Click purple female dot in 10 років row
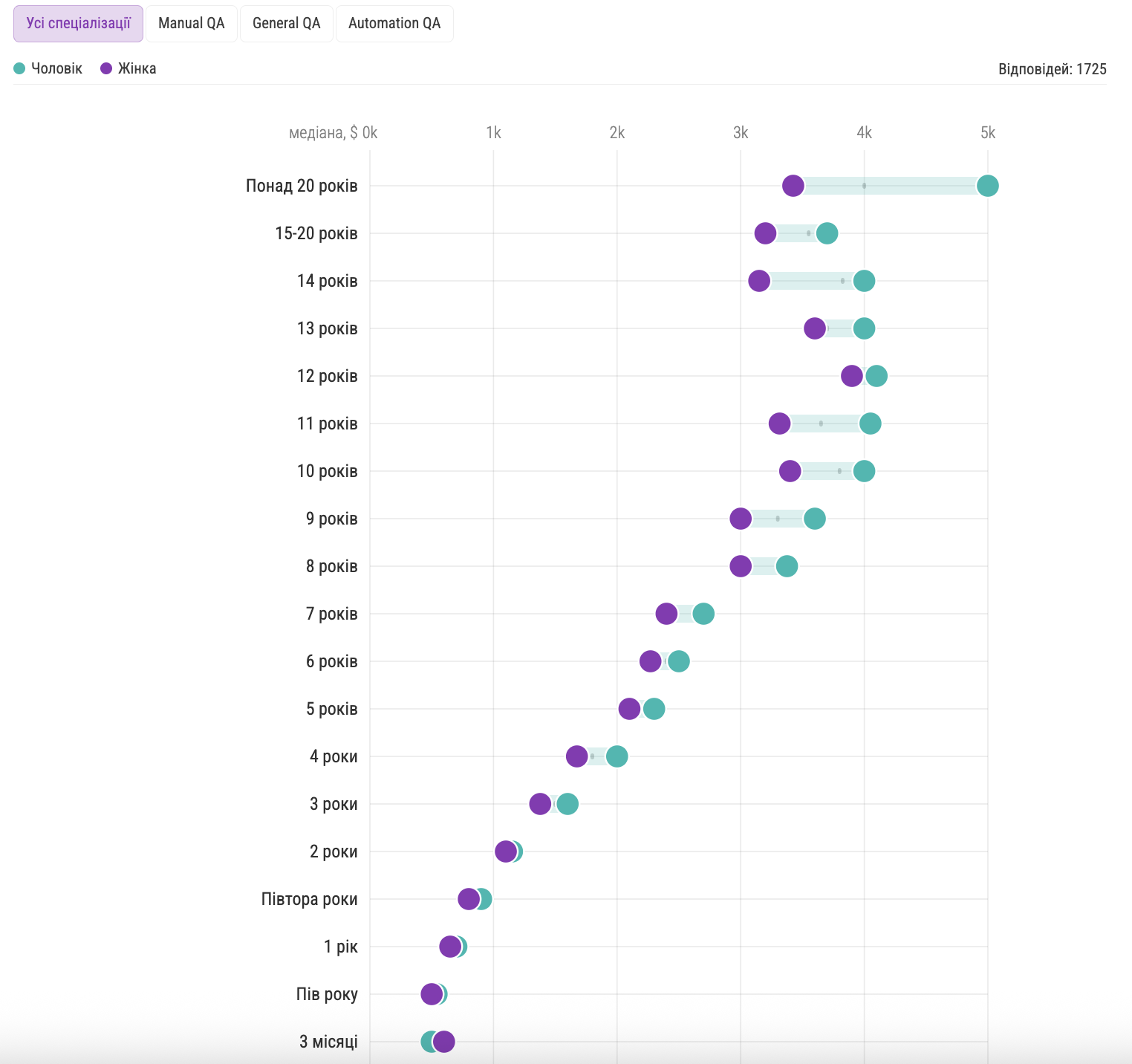This screenshot has height=1064, width=1132. tap(790, 471)
